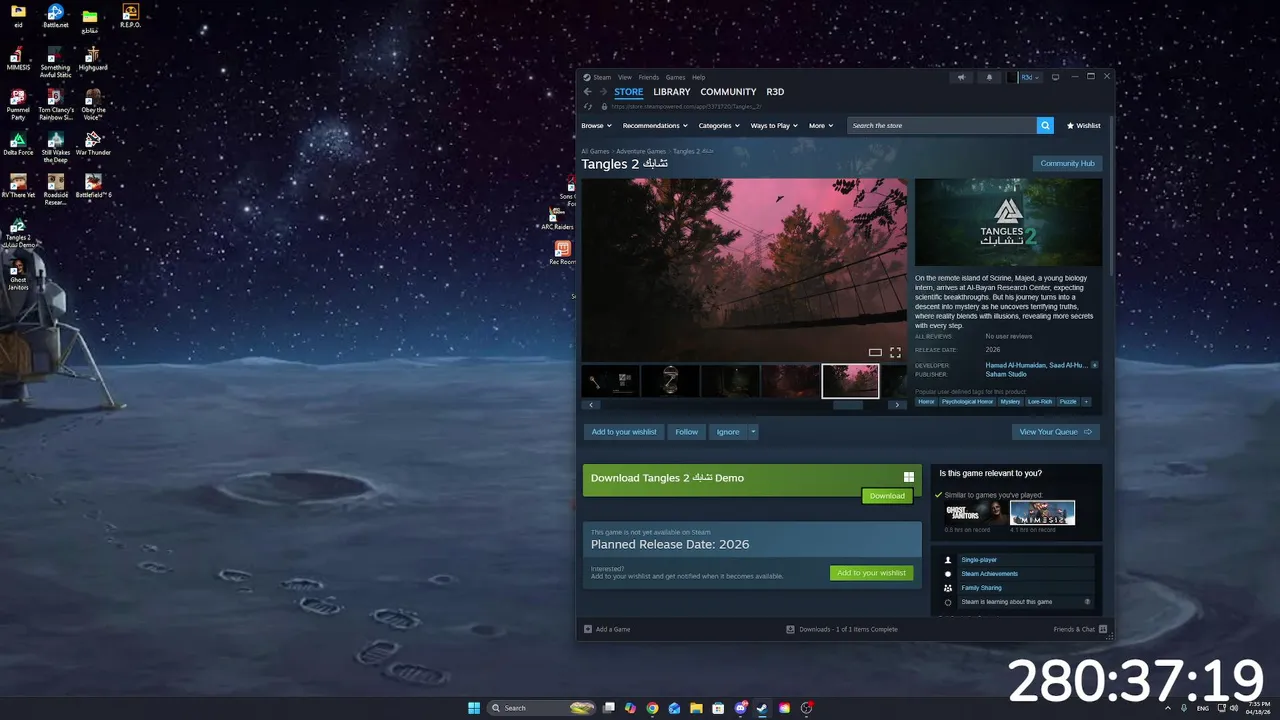Click the MIMESIS similar game thumbnail
The image size is (1280, 720).
[1042, 513]
